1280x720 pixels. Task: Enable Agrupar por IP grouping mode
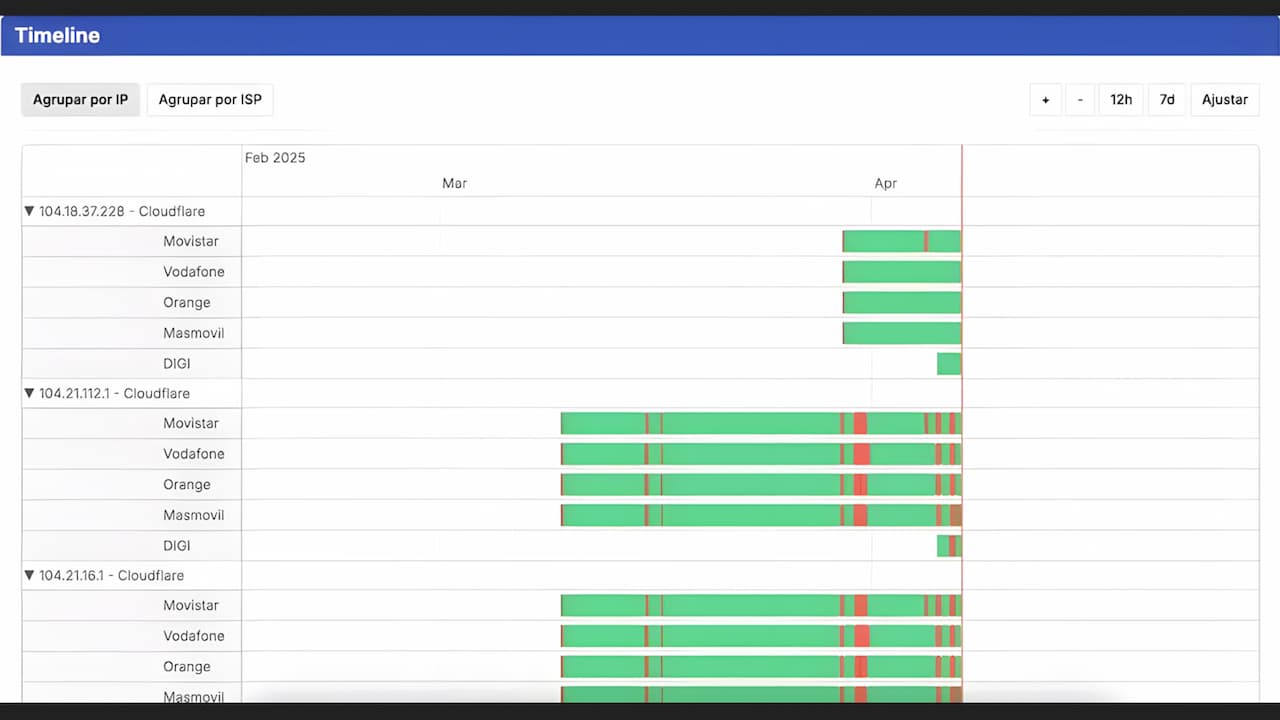[80, 99]
